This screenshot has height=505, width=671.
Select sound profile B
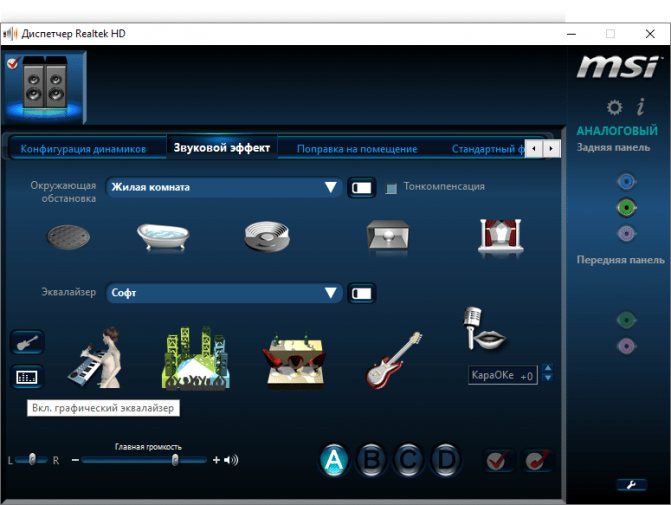pyautogui.click(x=371, y=460)
